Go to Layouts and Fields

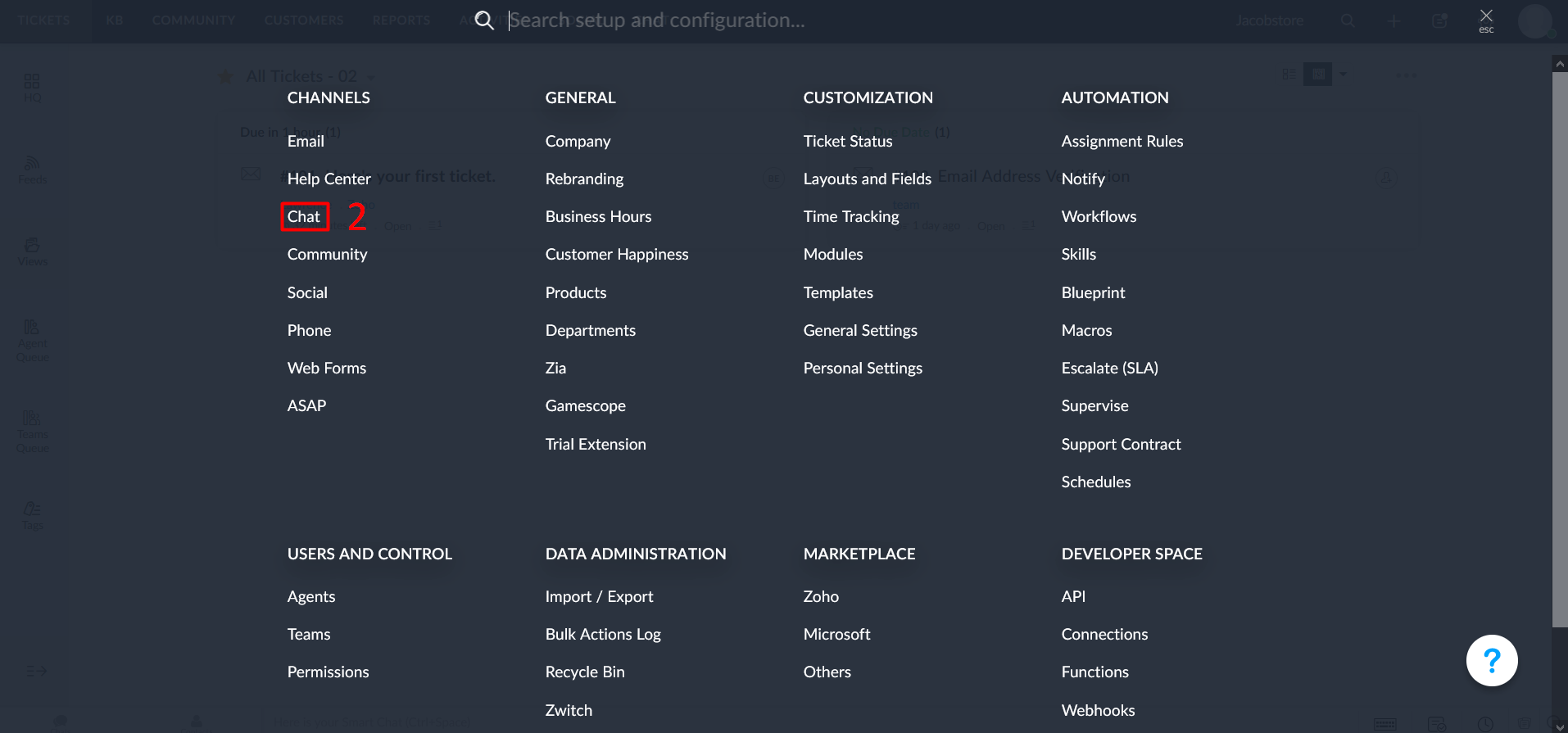coord(867,179)
